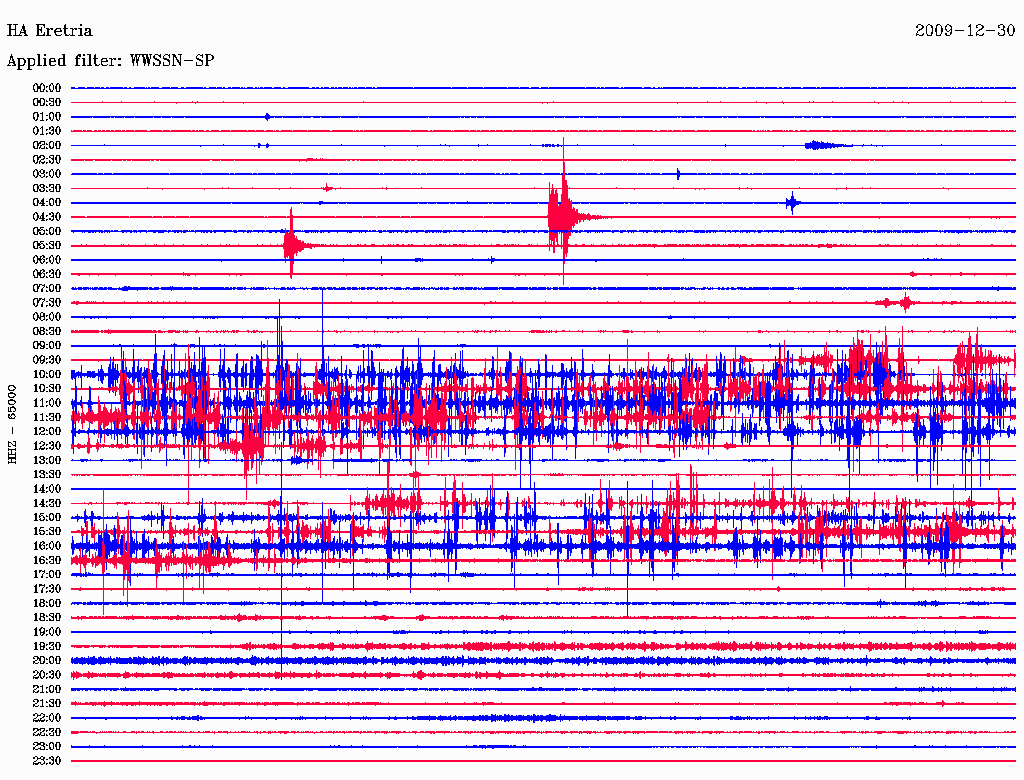
Task: Click the small blue event on 01:00 trace
Action: click(267, 117)
